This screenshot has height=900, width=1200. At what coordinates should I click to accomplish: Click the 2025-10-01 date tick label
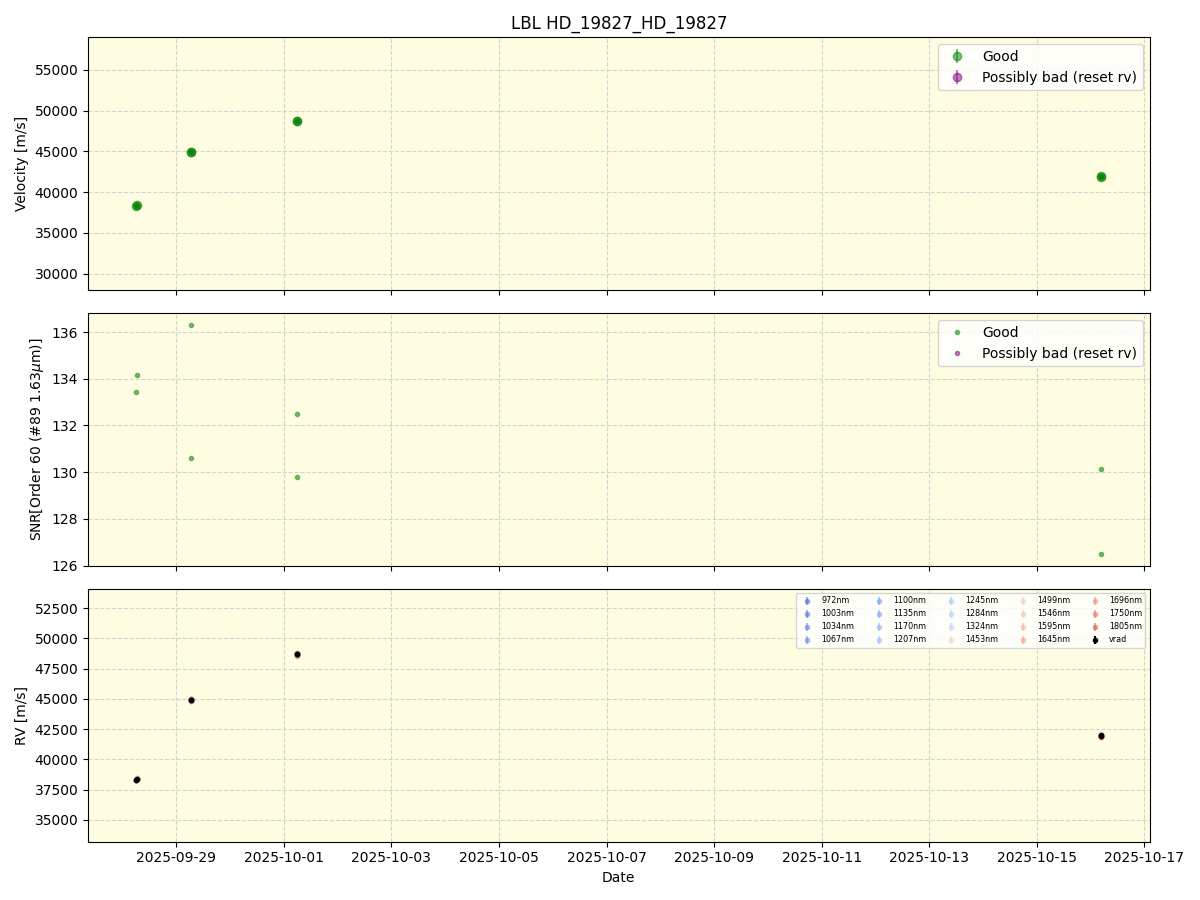pyautogui.click(x=284, y=857)
